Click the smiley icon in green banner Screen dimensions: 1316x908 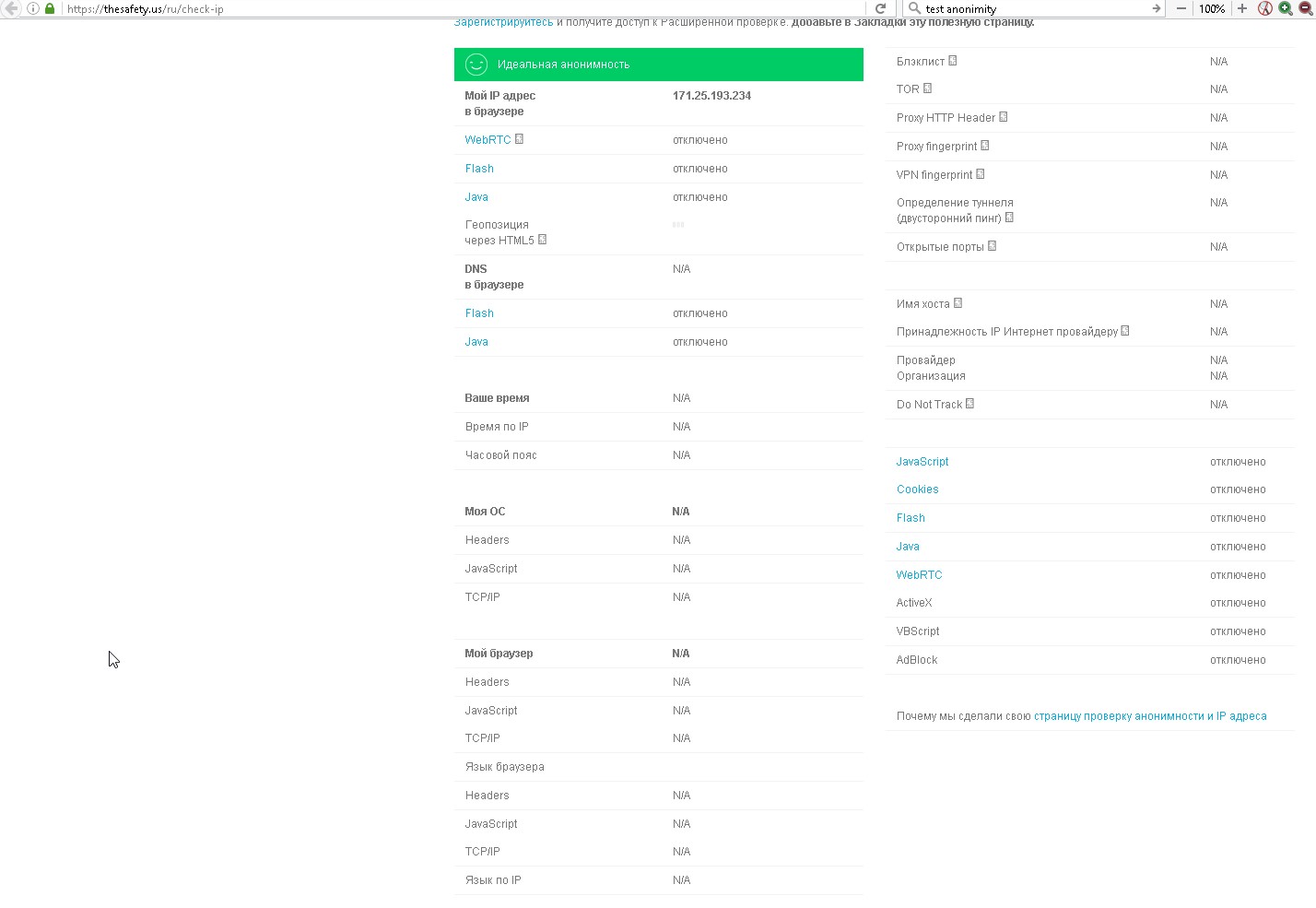point(476,65)
